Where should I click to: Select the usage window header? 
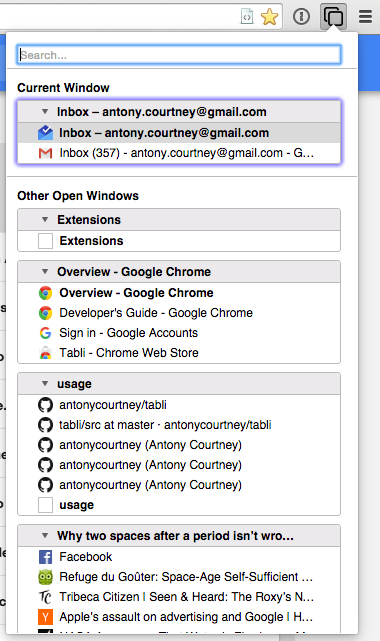point(179,383)
